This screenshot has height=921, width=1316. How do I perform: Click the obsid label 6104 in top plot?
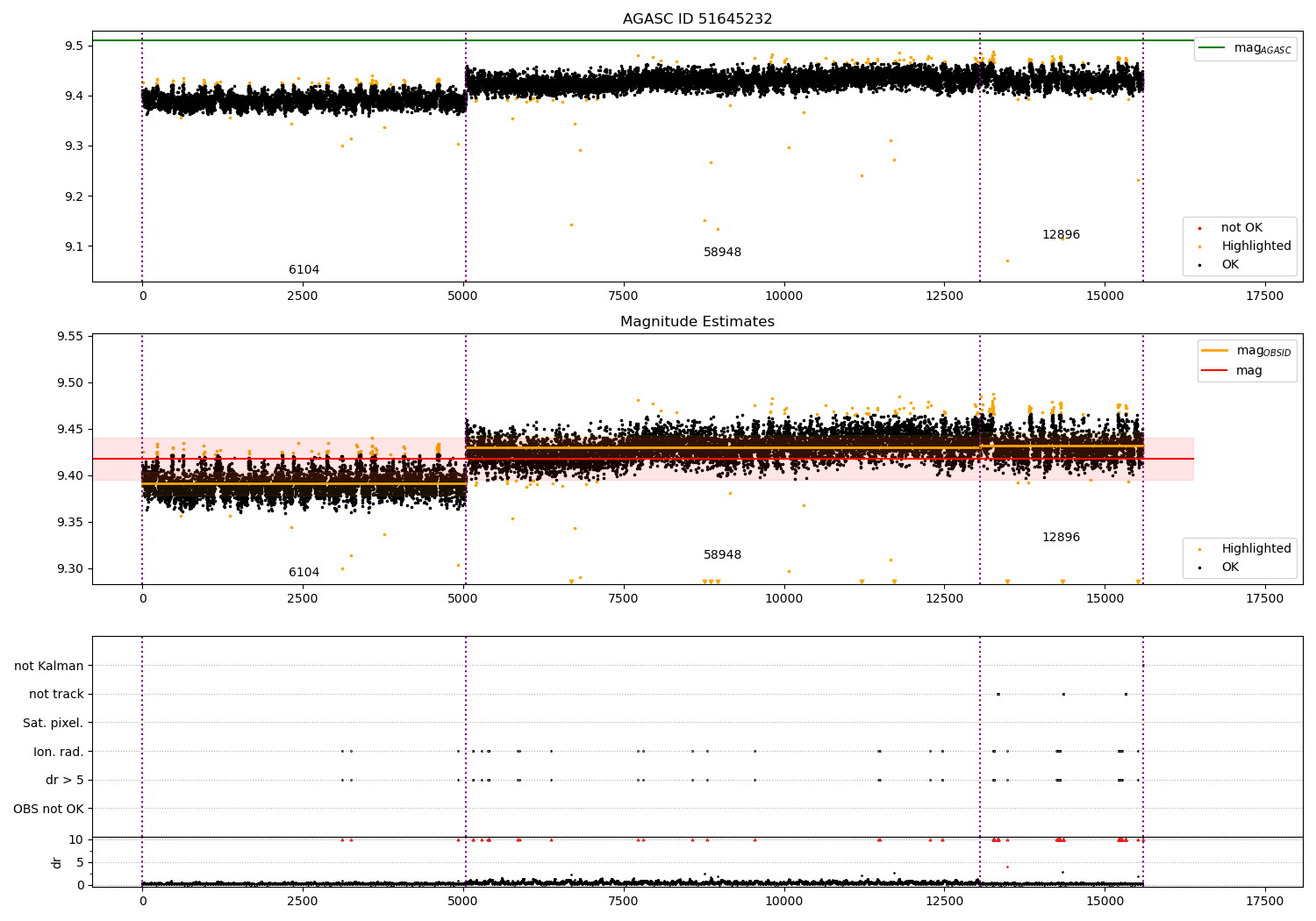(304, 270)
